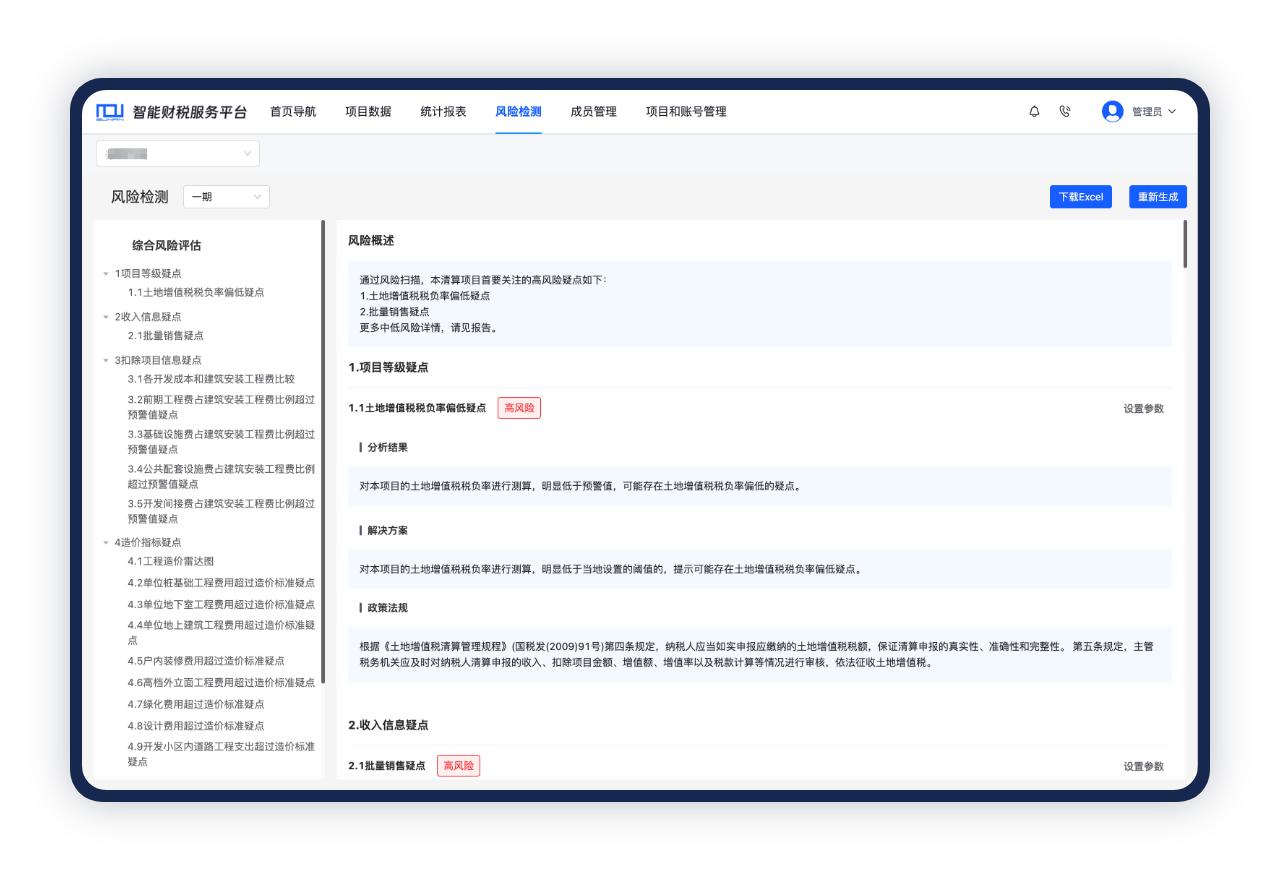Screen dimensions: 1280x880
Task: Select 4.1工程造价雷达图 in the tree
Action: tap(170, 562)
